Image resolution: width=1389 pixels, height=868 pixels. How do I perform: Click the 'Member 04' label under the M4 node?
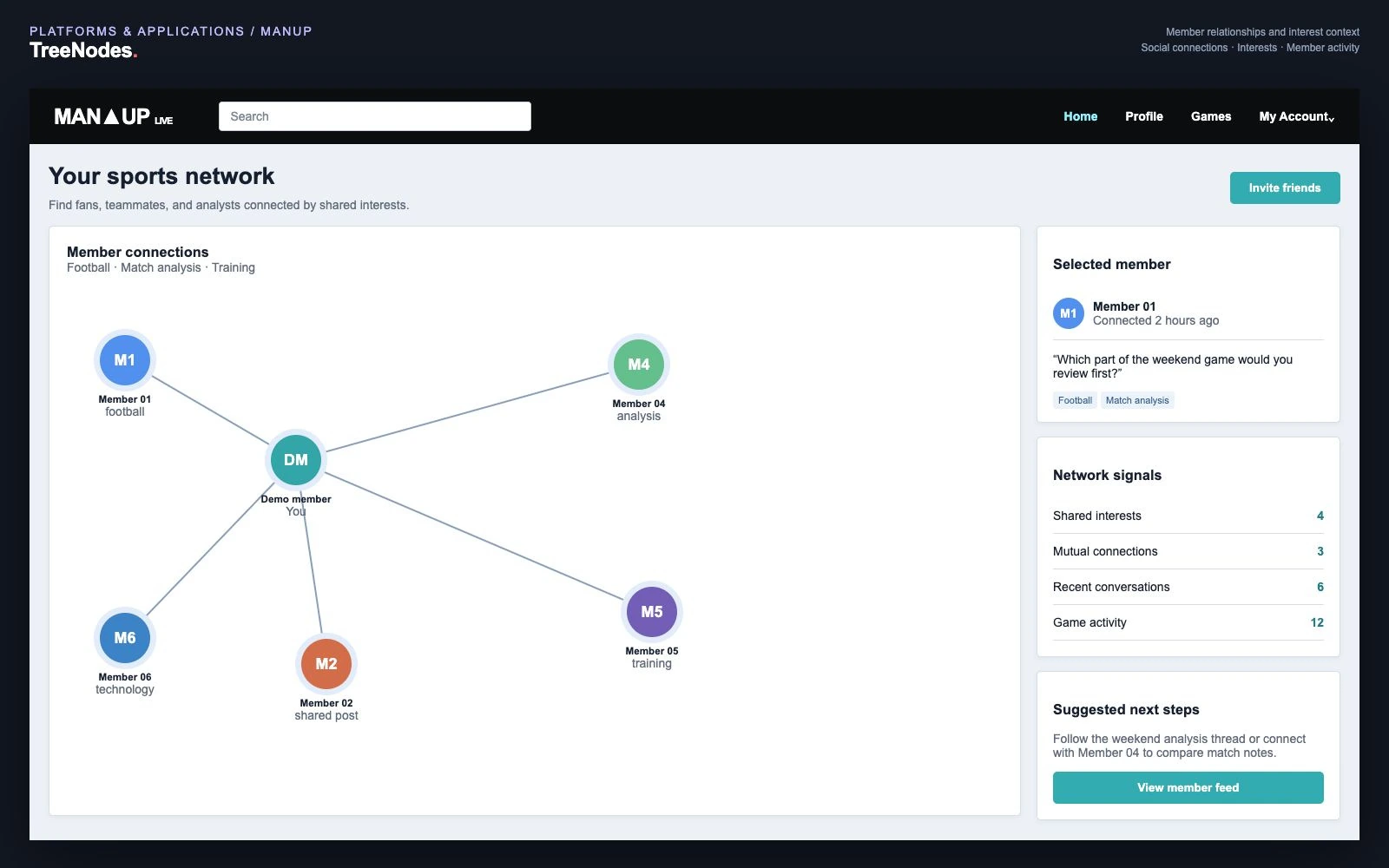639,404
